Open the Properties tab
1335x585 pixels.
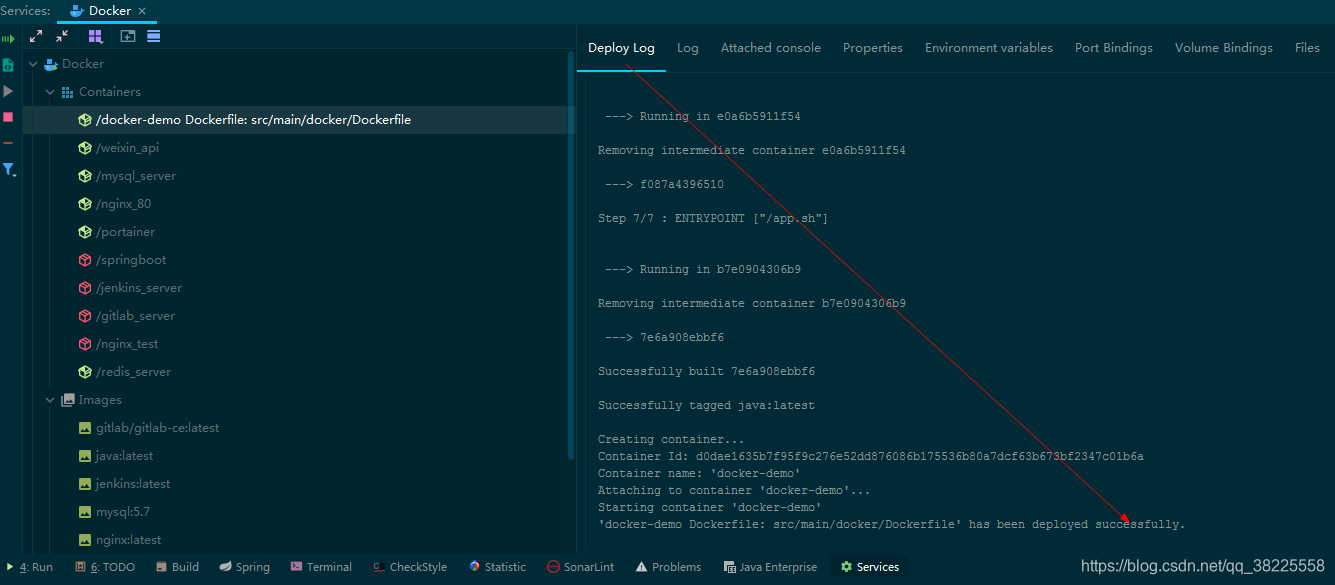[x=873, y=48]
